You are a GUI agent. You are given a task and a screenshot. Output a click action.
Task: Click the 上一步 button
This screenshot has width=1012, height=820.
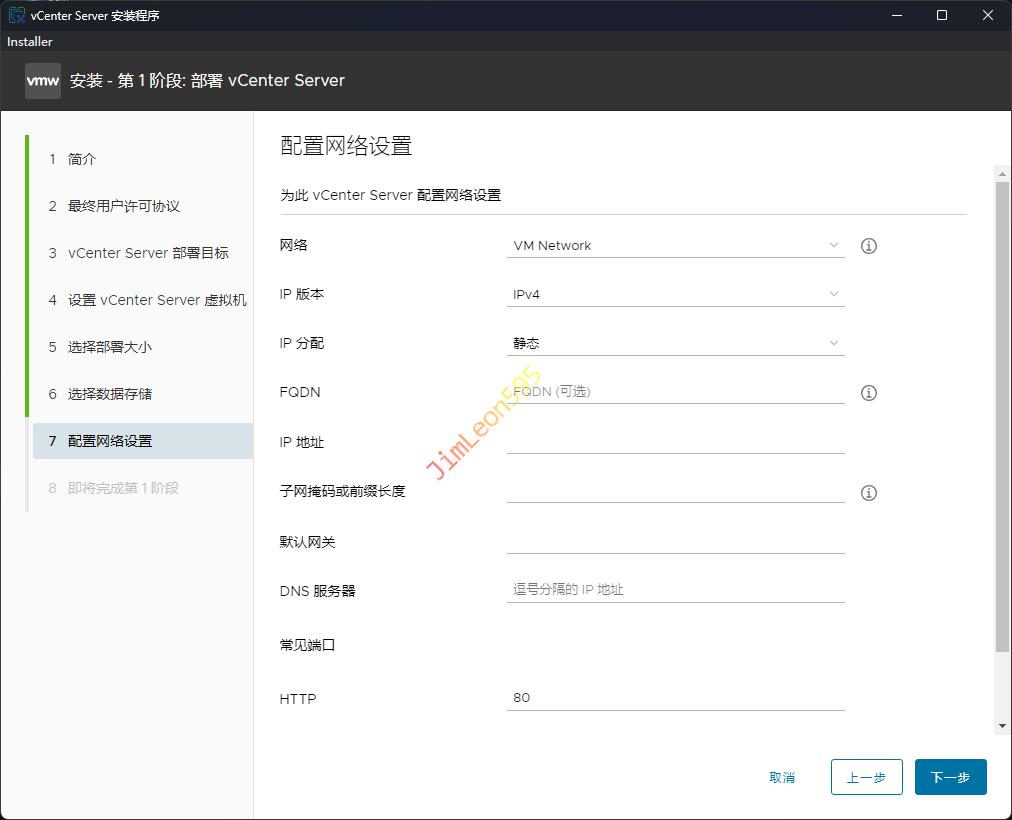coord(866,777)
